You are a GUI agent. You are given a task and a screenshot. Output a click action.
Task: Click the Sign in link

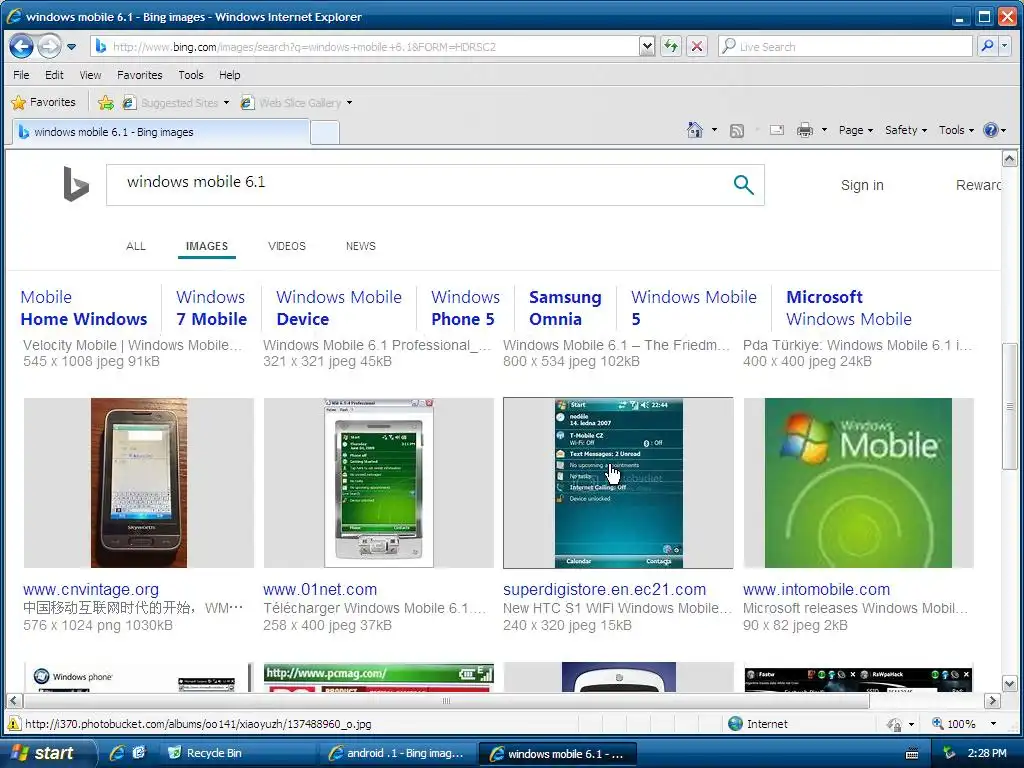(x=862, y=185)
